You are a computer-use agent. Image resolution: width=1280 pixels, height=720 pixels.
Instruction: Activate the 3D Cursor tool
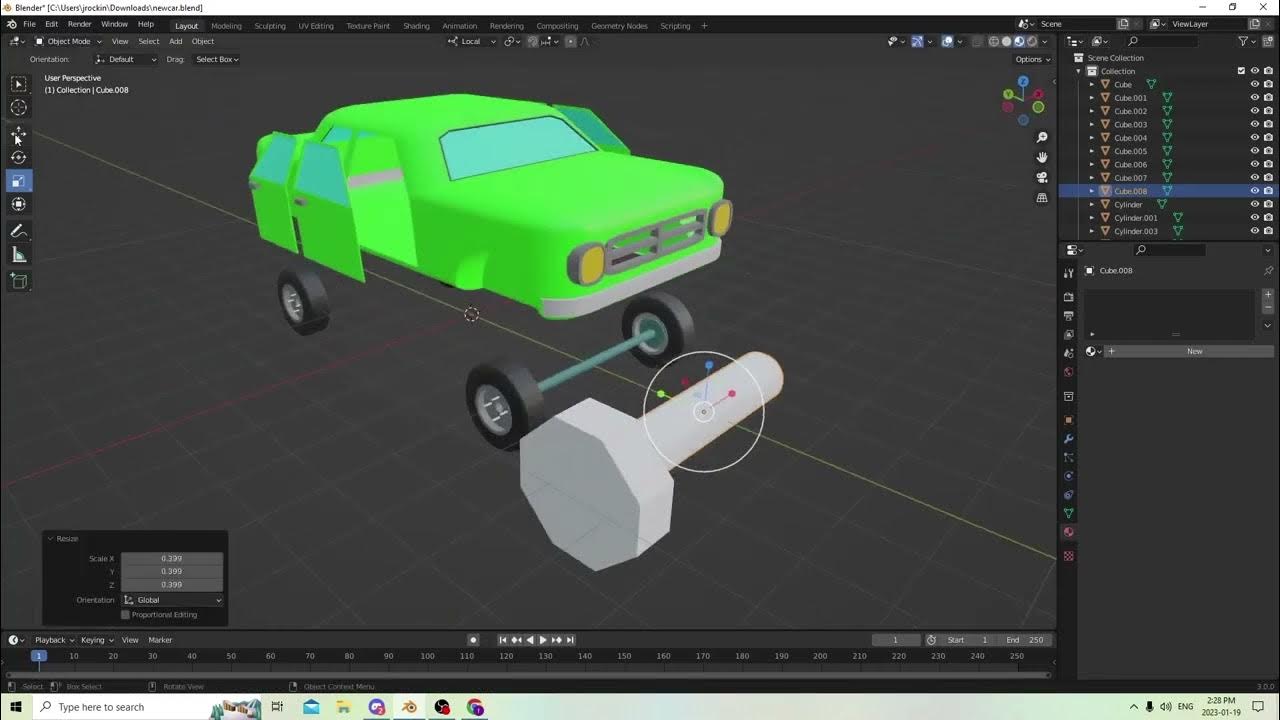click(x=19, y=107)
